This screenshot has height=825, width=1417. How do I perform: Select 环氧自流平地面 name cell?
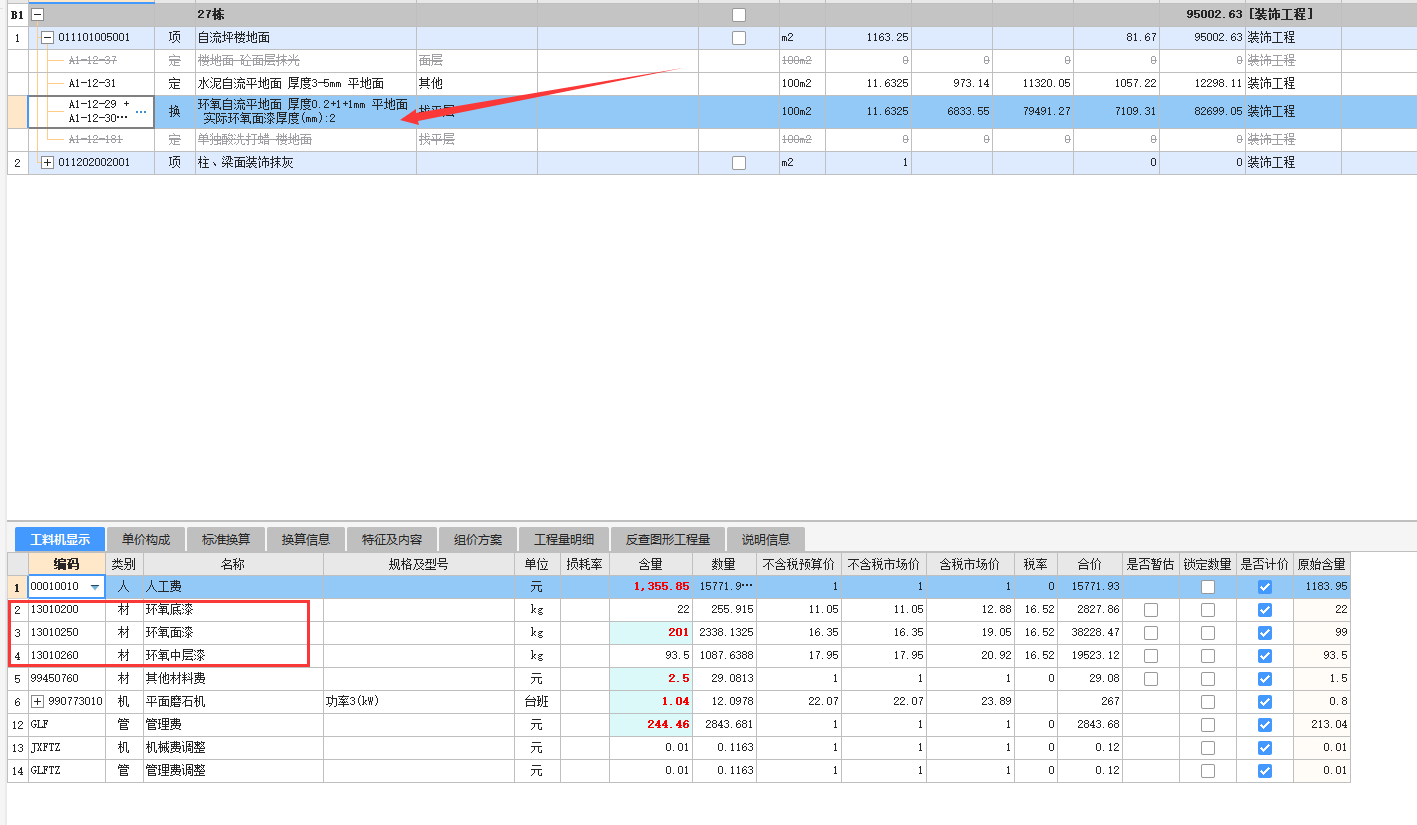305,111
